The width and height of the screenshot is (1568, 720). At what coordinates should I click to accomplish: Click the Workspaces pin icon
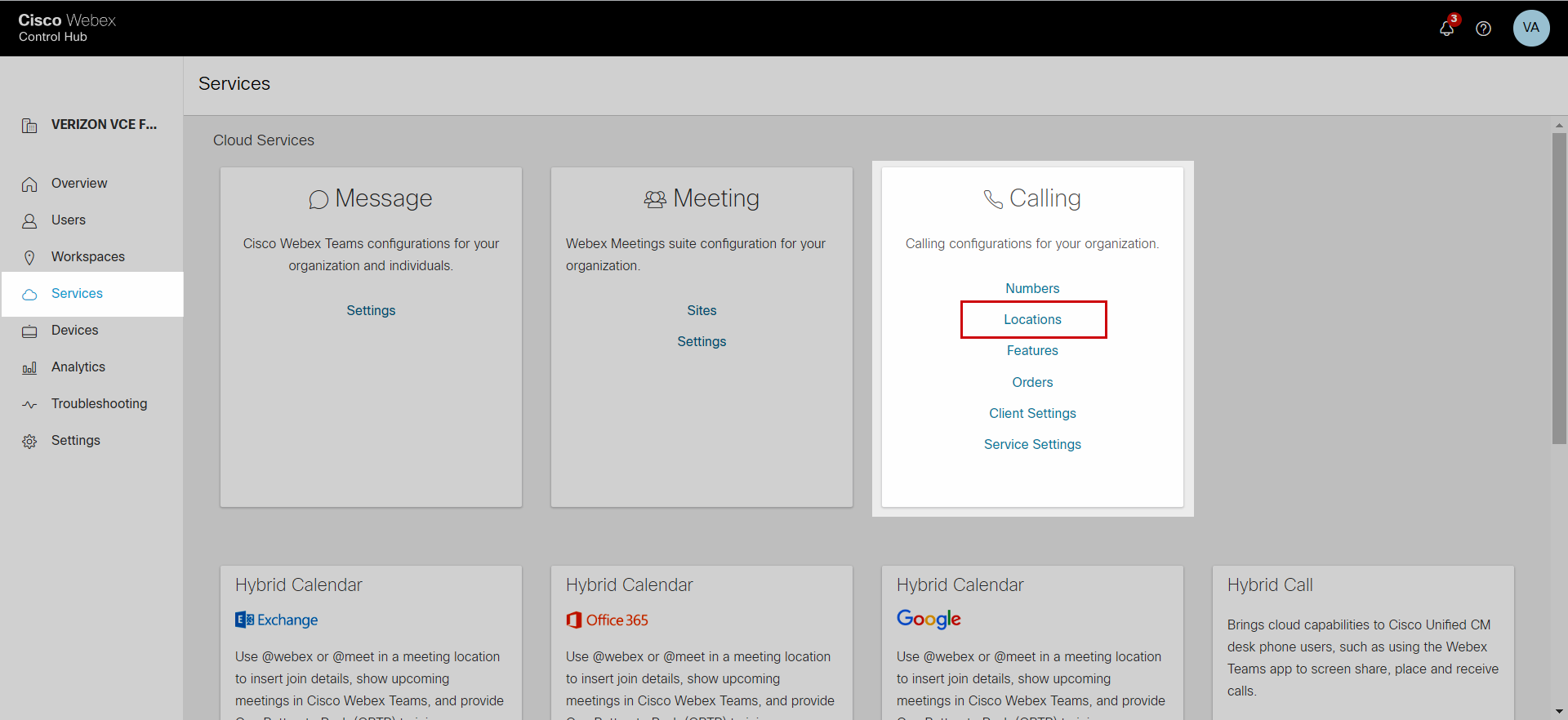tap(29, 258)
